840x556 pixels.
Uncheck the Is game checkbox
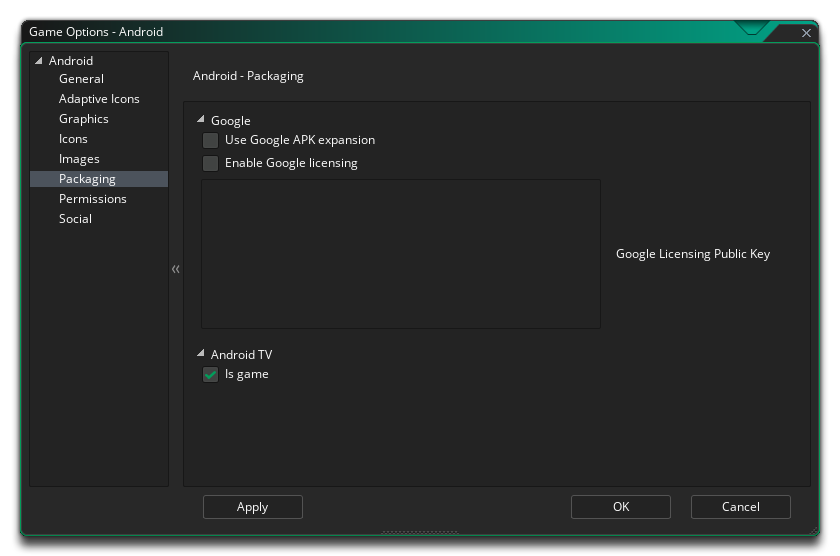click(x=210, y=375)
